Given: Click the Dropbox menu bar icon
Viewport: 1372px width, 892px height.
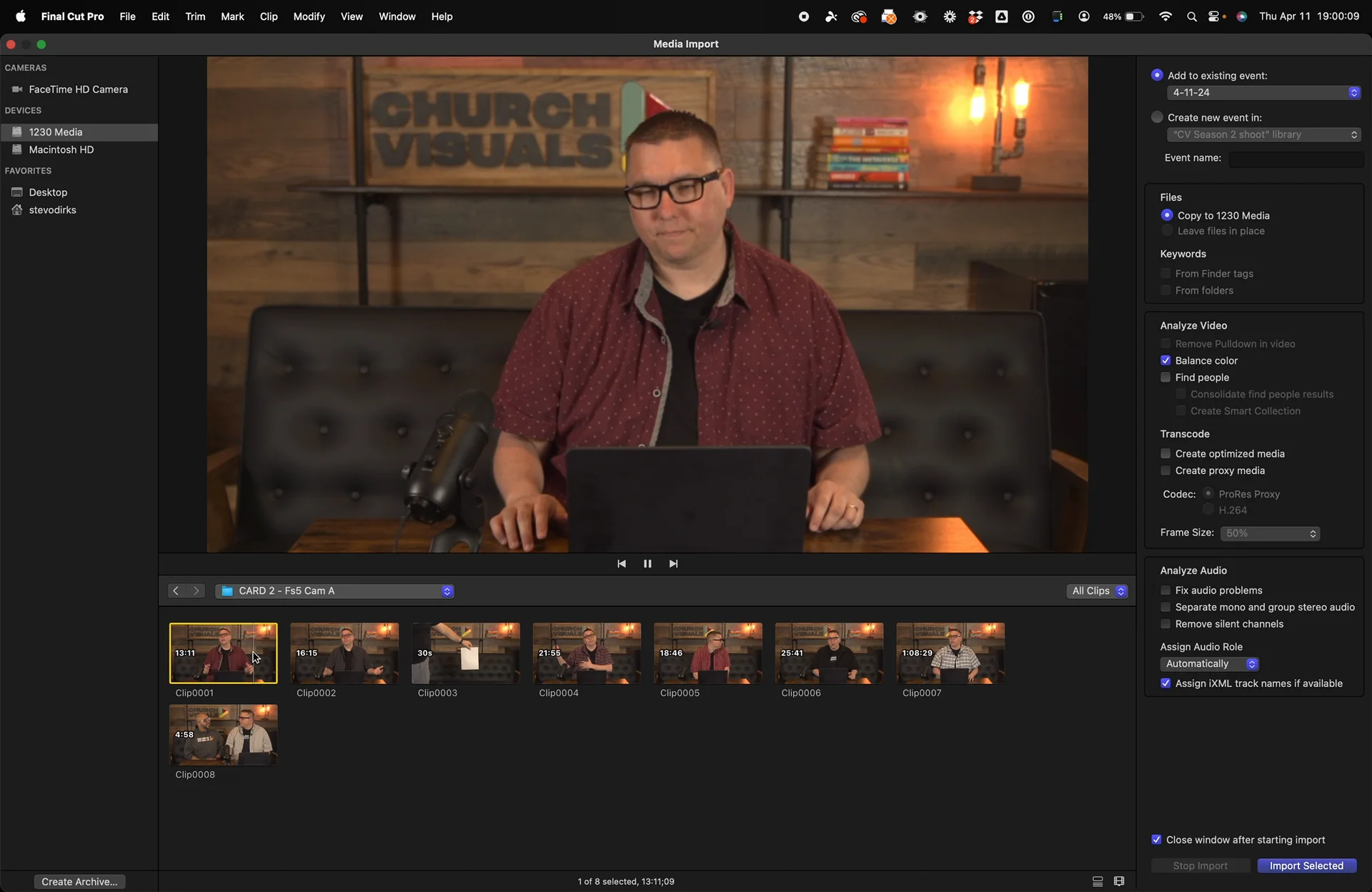Looking at the screenshot, I should pyautogui.click(x=975, y=16).
